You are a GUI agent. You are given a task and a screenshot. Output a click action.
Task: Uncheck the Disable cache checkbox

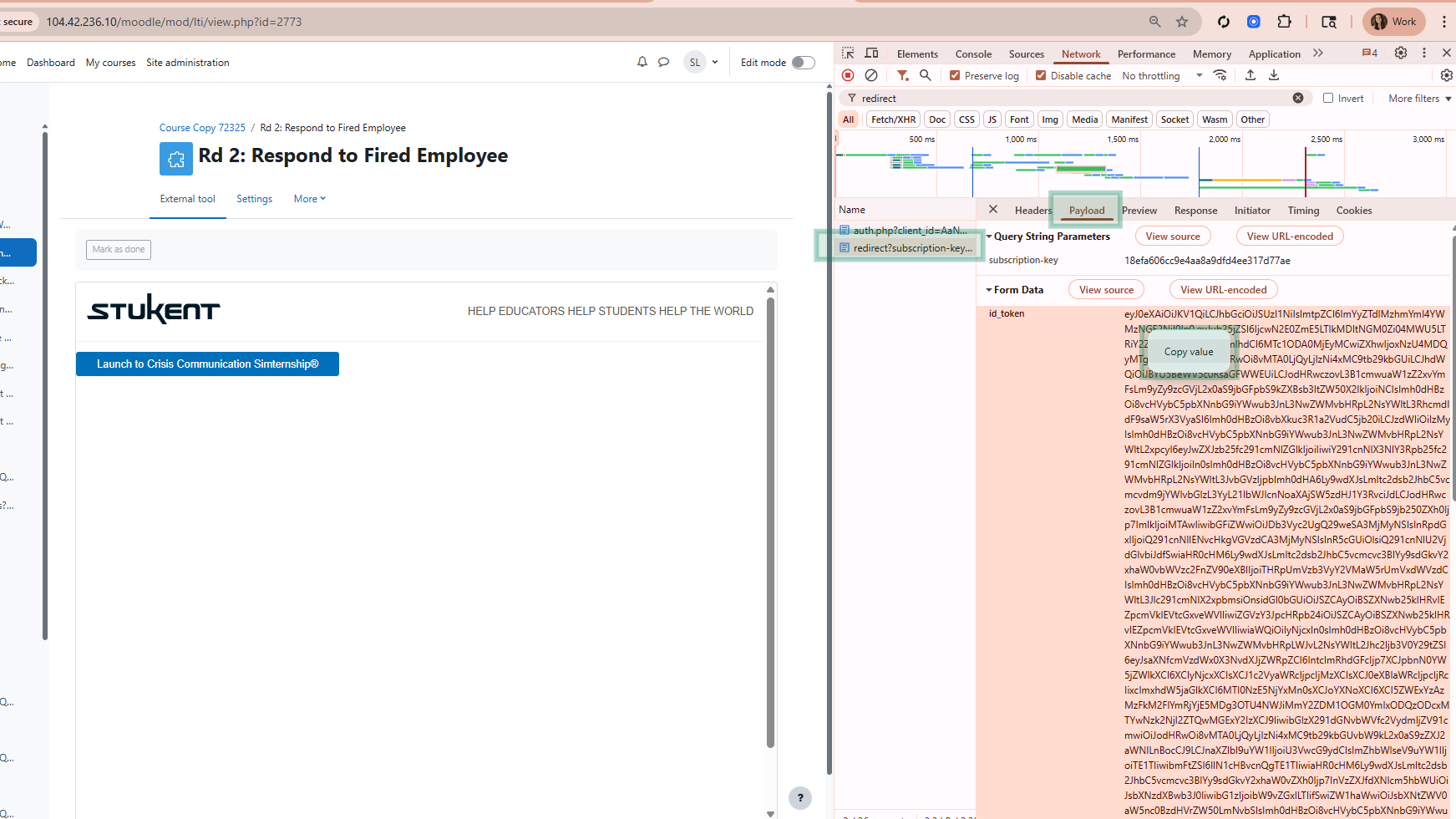pyautogui.click(x=1041, y=75)
